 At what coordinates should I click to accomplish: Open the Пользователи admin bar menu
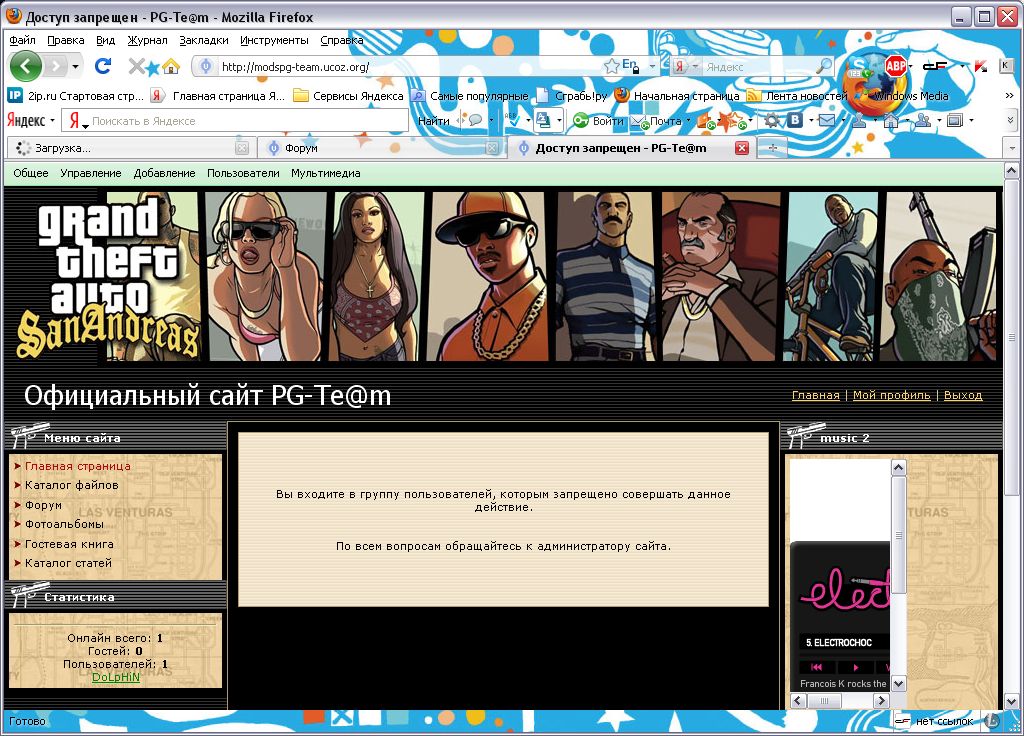coord(243,173)
